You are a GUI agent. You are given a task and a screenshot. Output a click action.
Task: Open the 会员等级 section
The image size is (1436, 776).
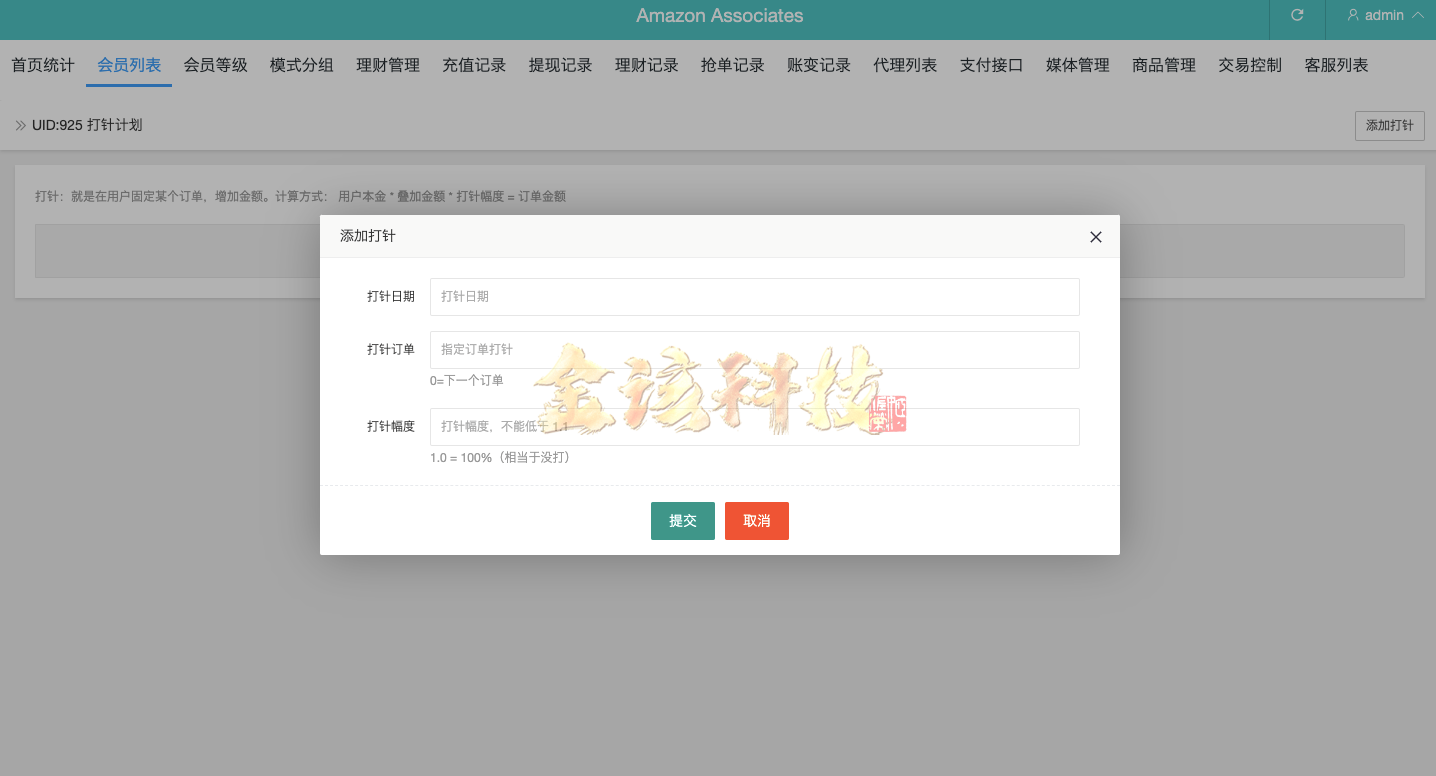215,64
